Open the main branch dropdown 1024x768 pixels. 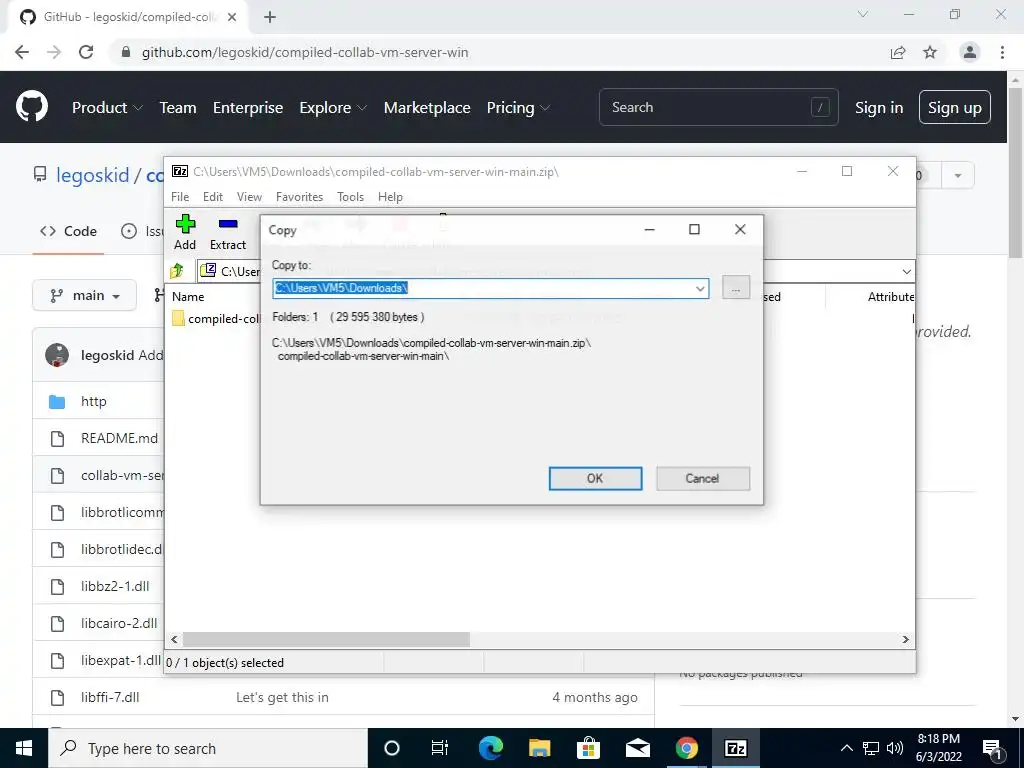tap(84, 296)
